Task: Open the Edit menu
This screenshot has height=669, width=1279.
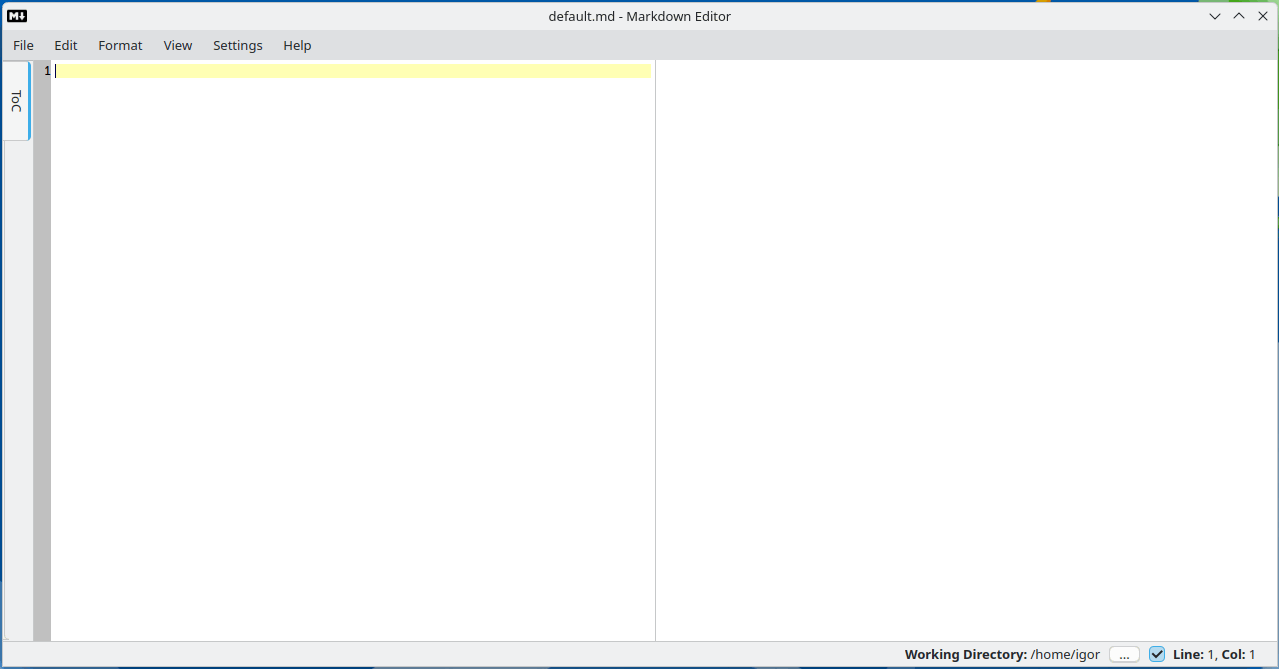Action: pos(66,45)
